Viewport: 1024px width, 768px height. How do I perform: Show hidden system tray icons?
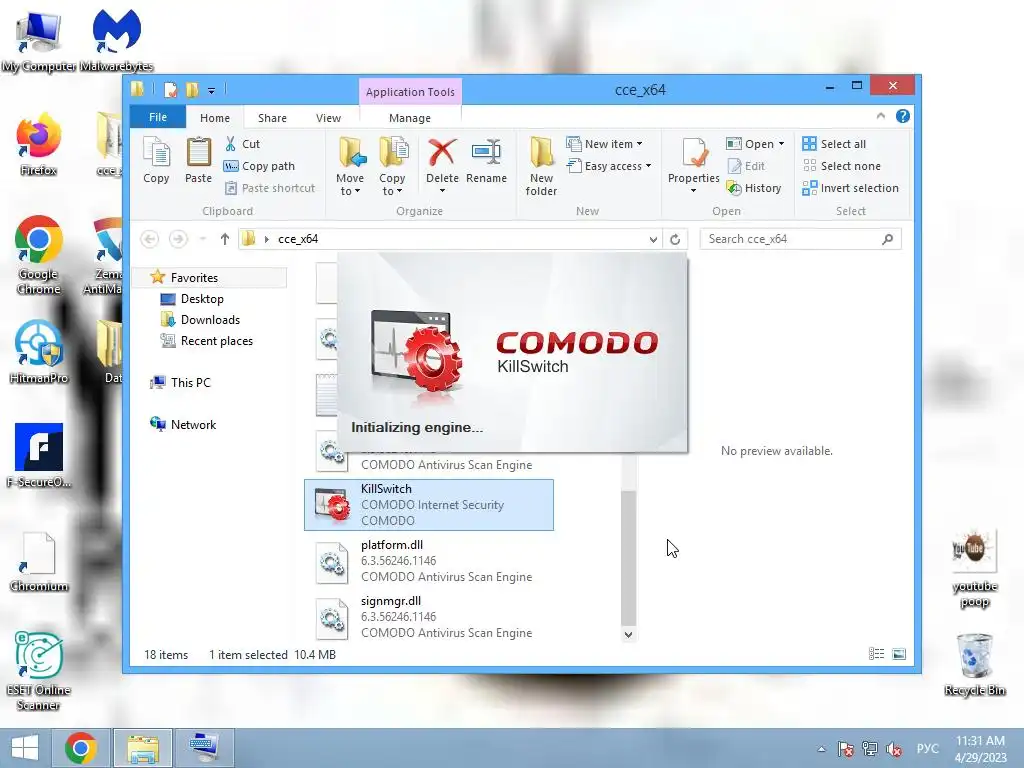[x=822, y=749]
